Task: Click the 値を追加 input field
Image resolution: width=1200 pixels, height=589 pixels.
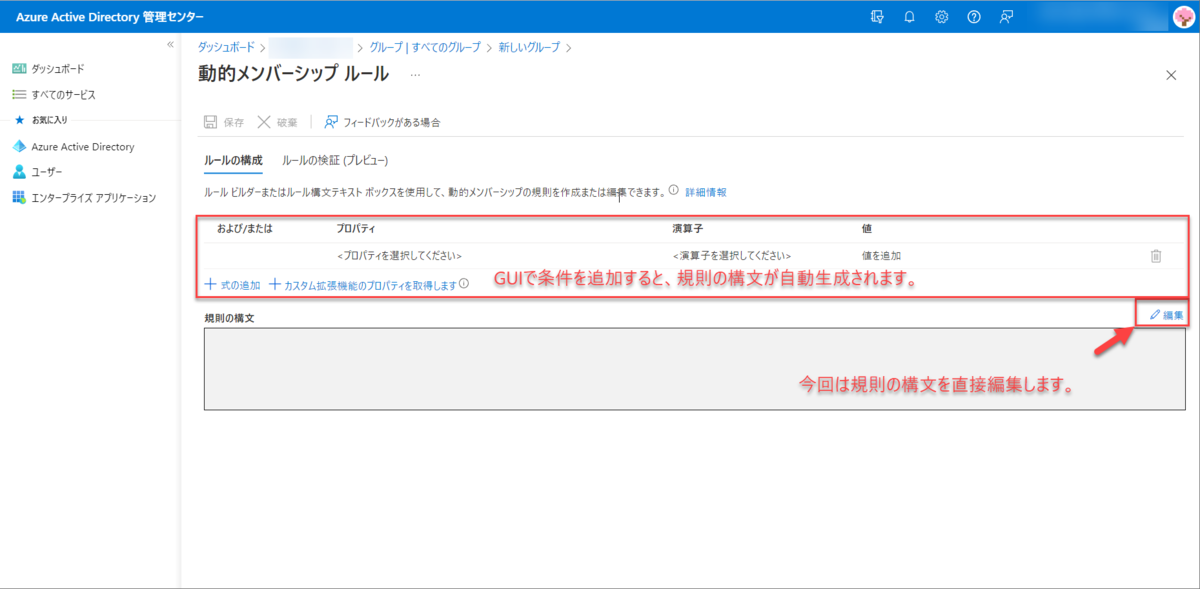Action: tap(882, 256)
